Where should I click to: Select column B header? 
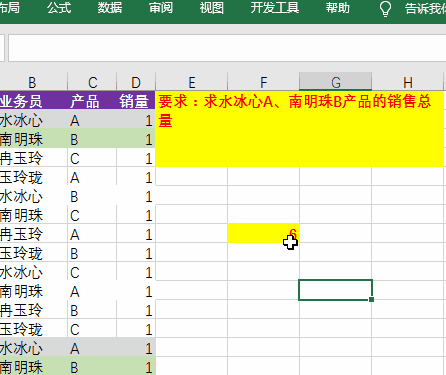point(33,82)
